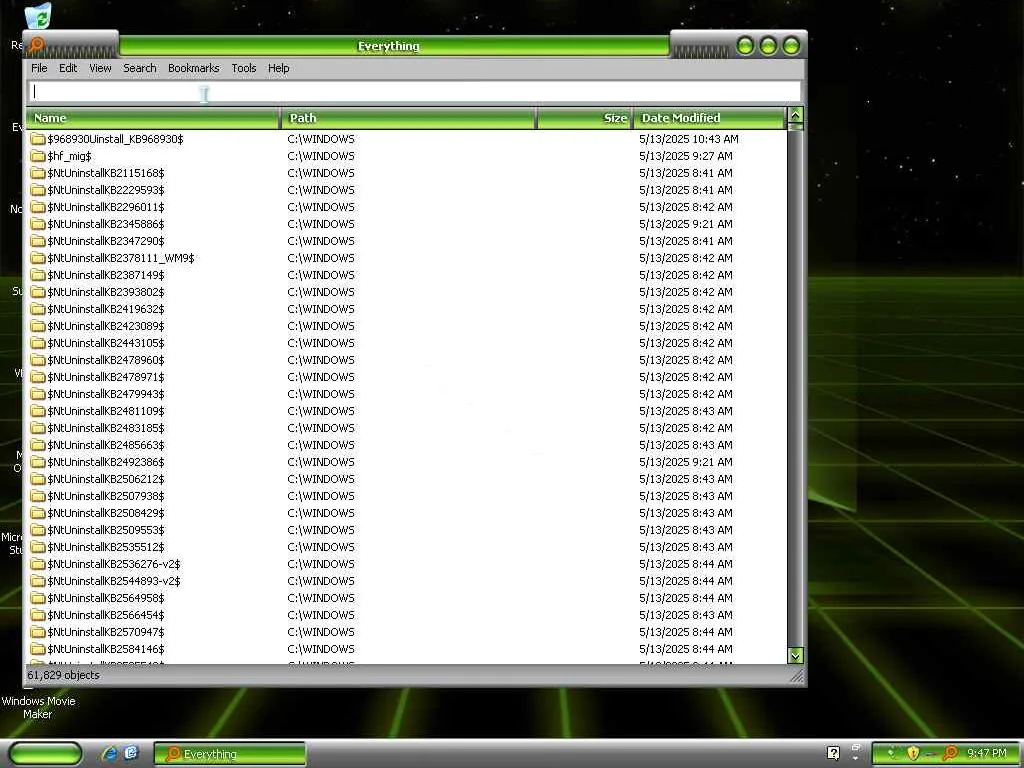Click the taskbar clock showing 9:47 PM
Screen dimensions: 1024x768
tap(987, 753)
